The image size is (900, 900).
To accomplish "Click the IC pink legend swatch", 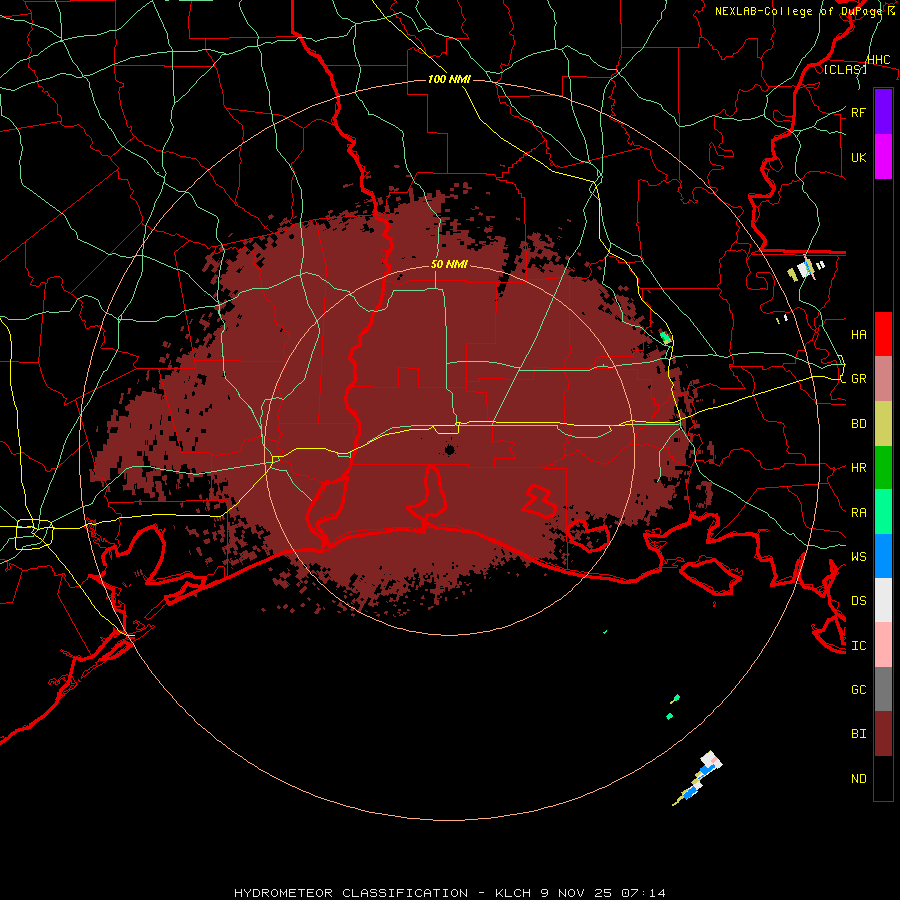I will (x=883, y=645).
